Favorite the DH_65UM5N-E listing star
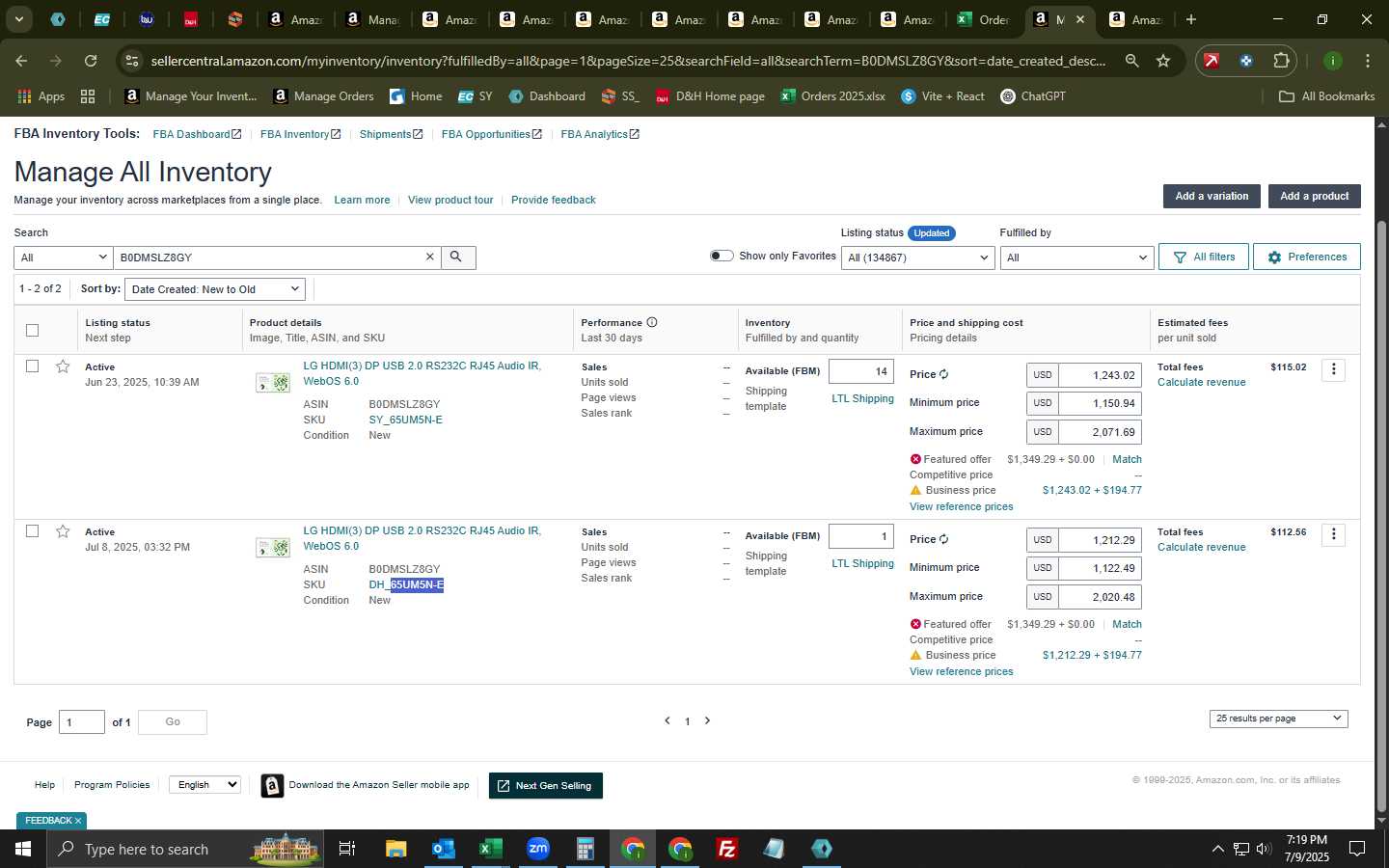Screen dimensions: 1389x868 [63, 531]
